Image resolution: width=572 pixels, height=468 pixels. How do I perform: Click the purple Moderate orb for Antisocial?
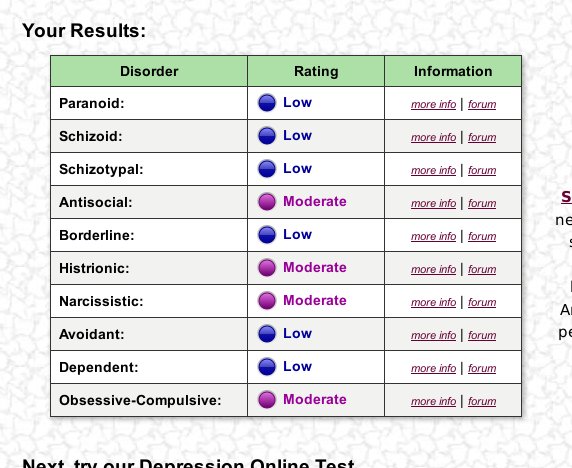(x=267, y=202)
